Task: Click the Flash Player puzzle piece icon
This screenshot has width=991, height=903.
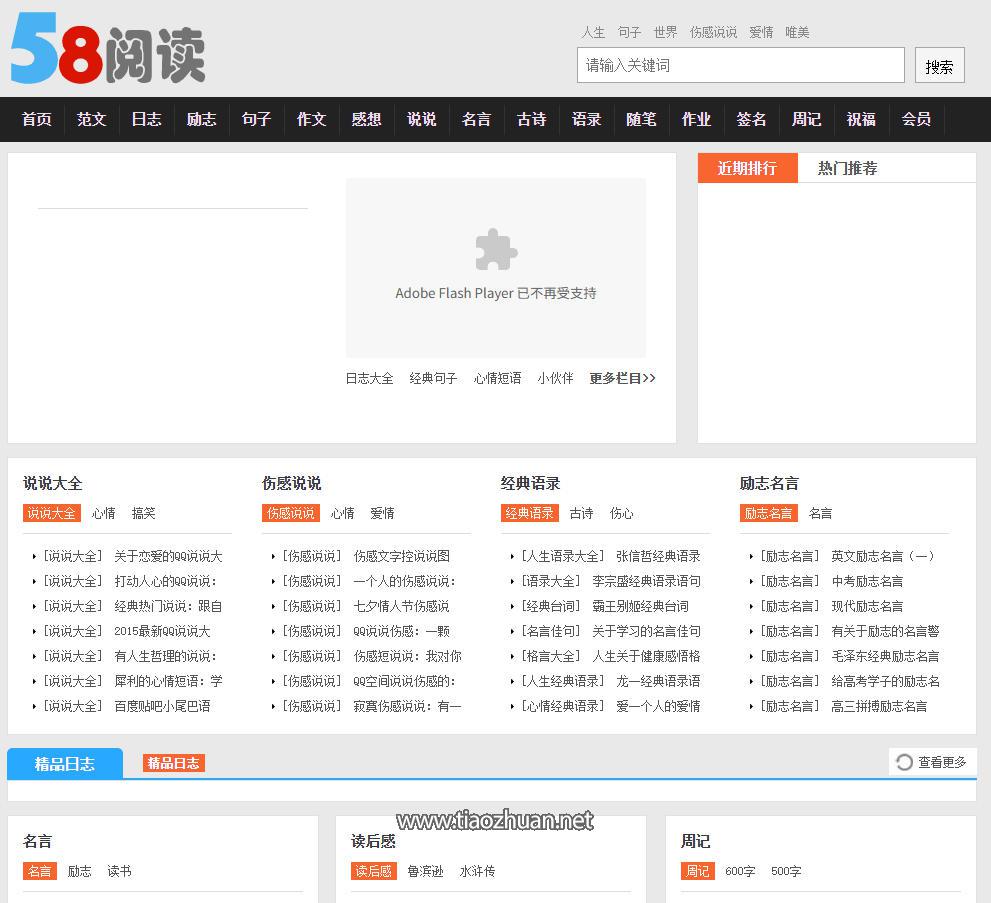Action: tap(496, 250)
